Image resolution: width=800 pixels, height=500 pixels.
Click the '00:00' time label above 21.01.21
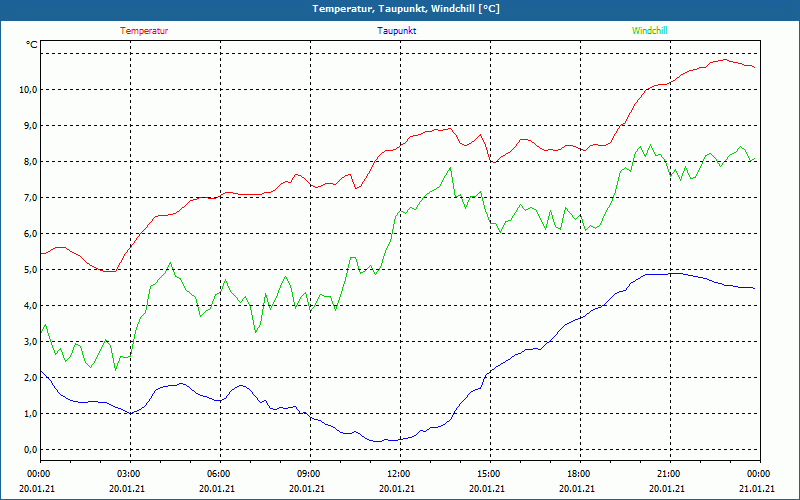757,474
